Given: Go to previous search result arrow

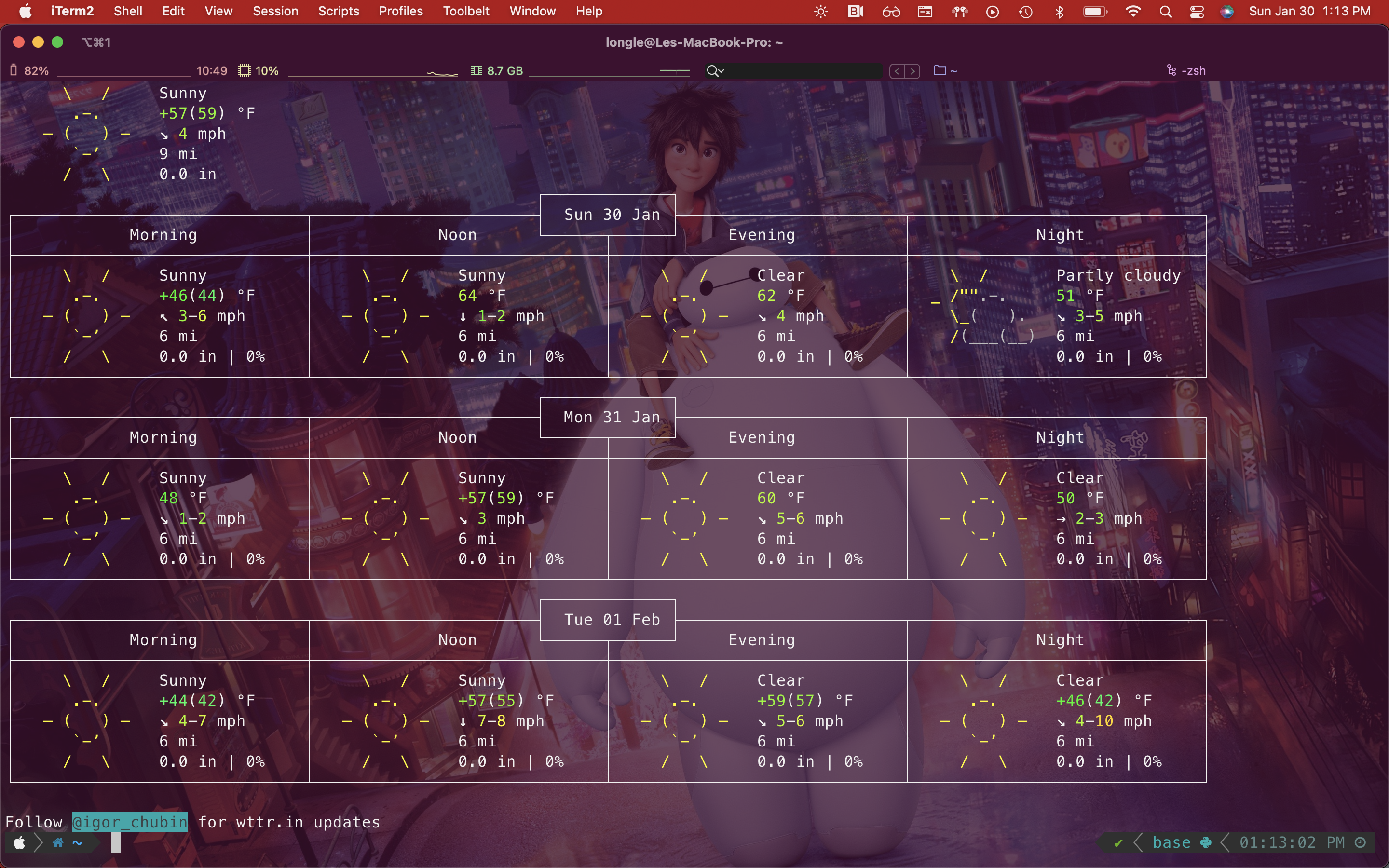Looking at the screenshot, I should pos(897,71).
